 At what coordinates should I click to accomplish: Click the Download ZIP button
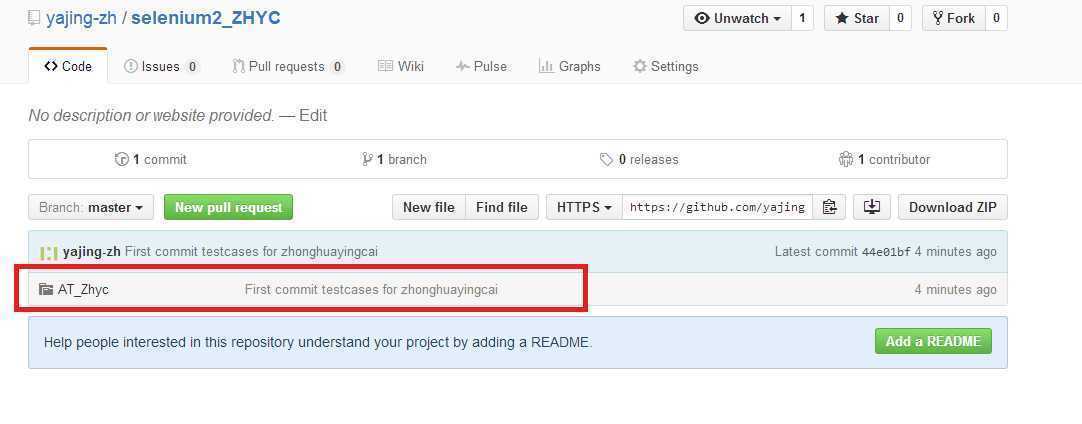click(952, 207)
